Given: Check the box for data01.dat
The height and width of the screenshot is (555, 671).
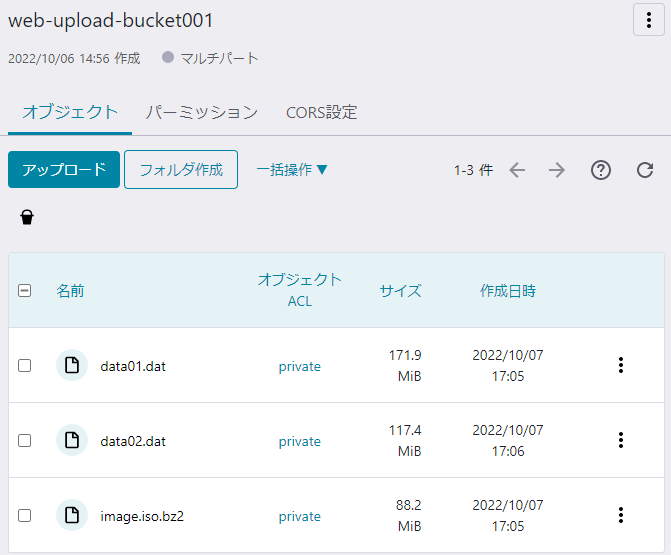Looking at the screenshot, I should [25, 366].
